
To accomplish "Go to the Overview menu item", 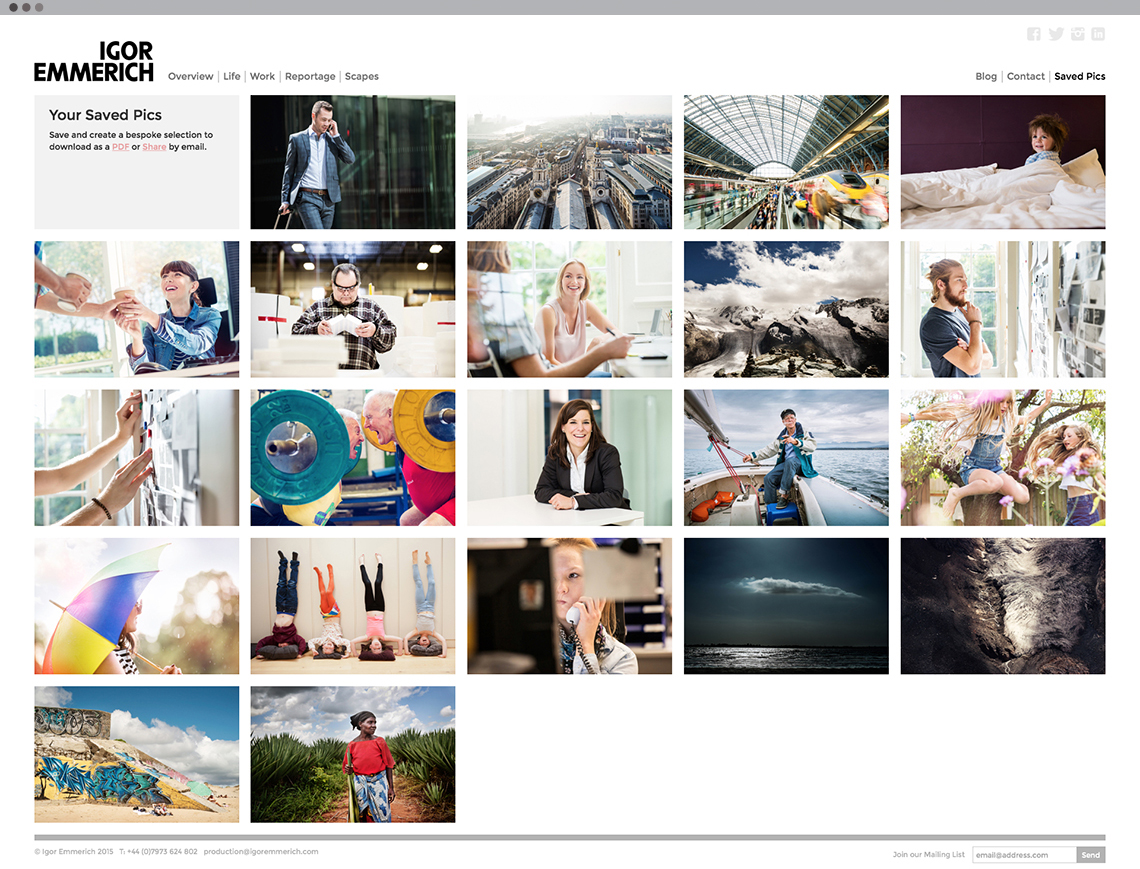I will (190, 77).
